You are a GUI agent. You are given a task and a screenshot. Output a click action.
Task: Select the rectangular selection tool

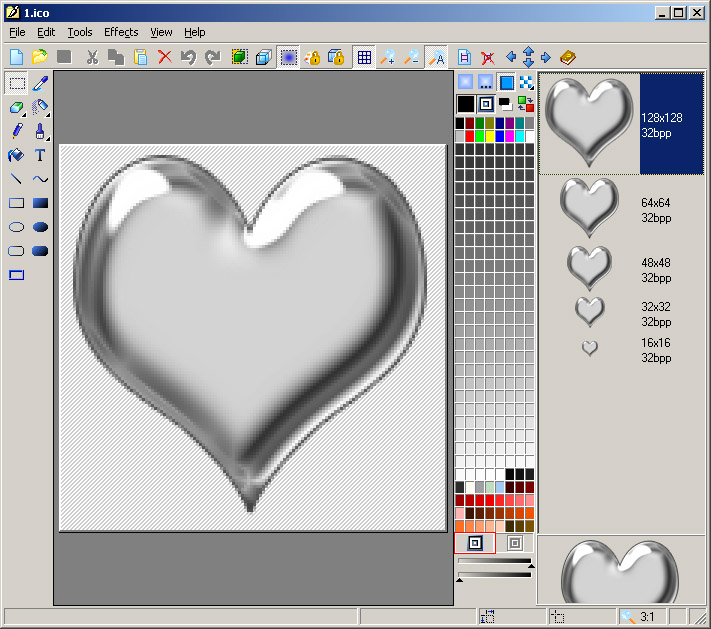pos(17,83)
